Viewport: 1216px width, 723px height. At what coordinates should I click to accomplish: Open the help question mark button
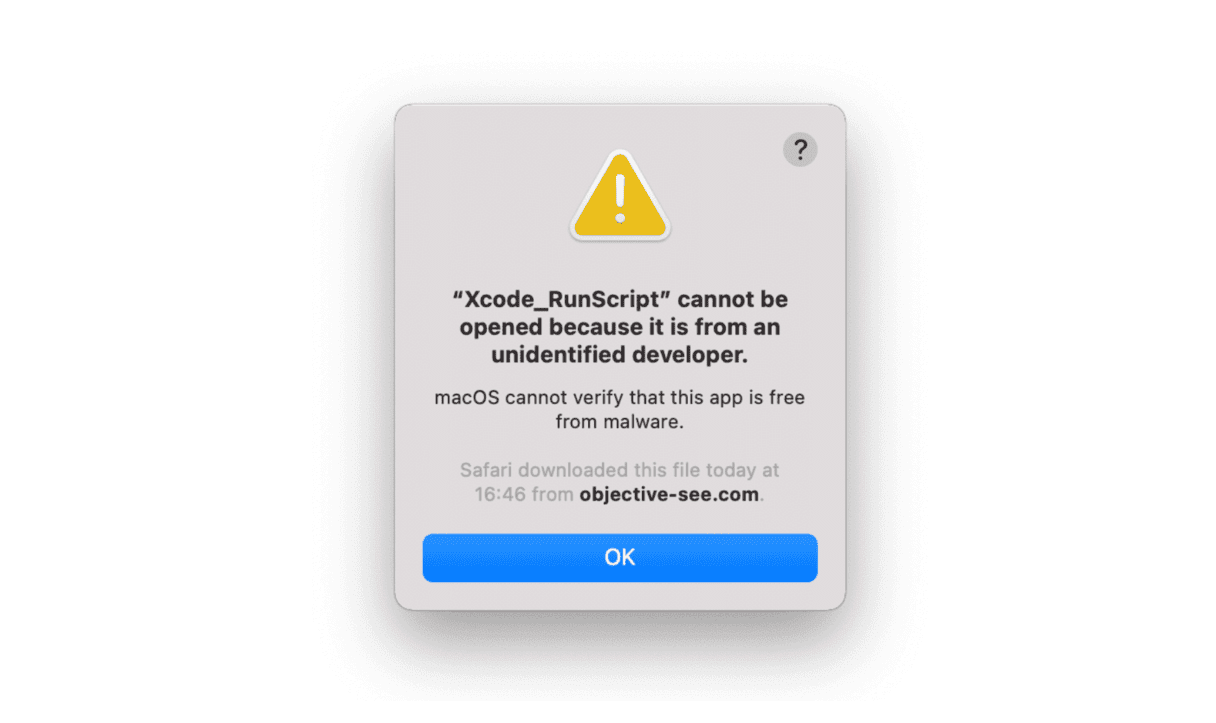[799, 150]
